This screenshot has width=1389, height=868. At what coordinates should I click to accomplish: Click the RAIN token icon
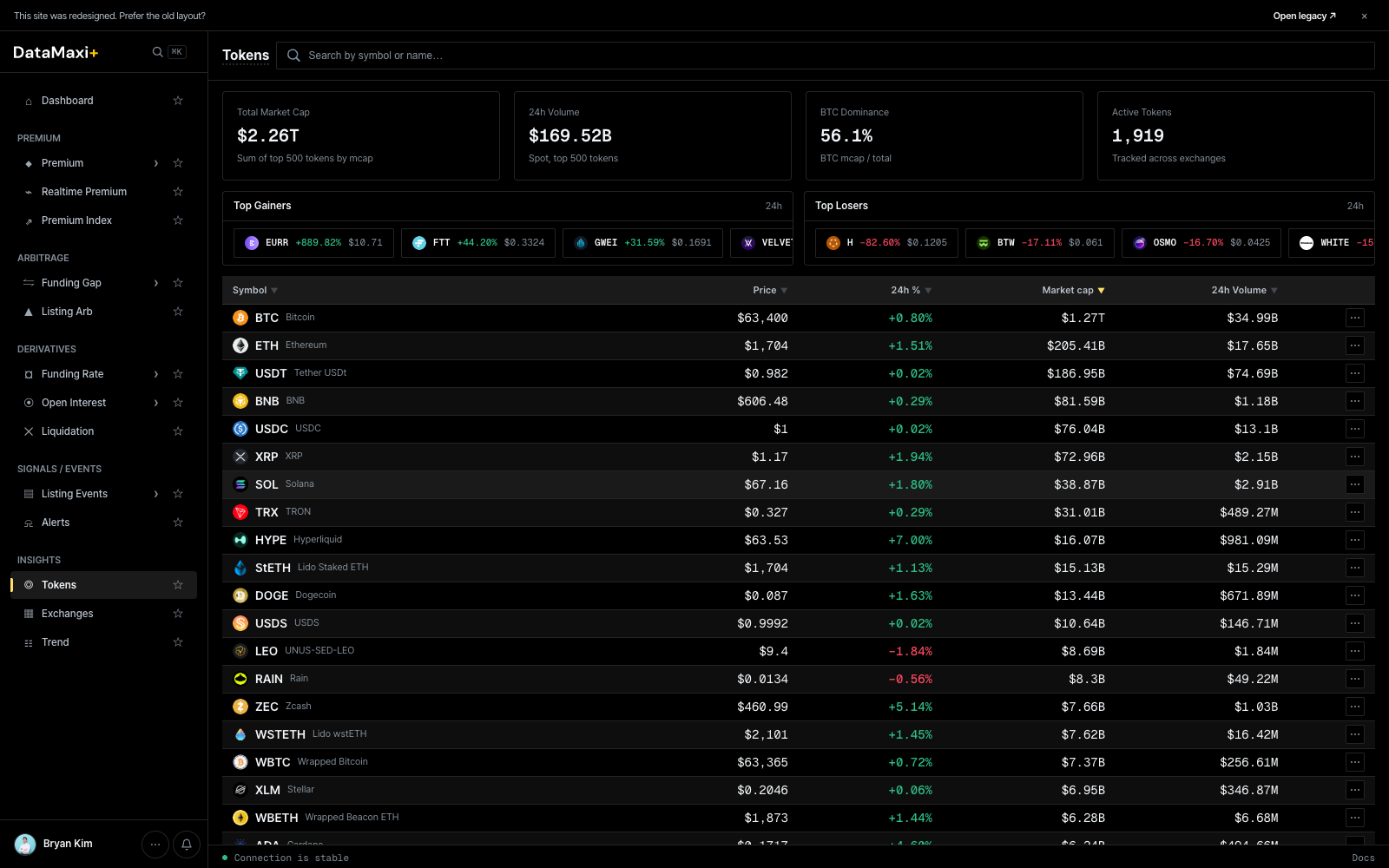(x=240, y=679)
